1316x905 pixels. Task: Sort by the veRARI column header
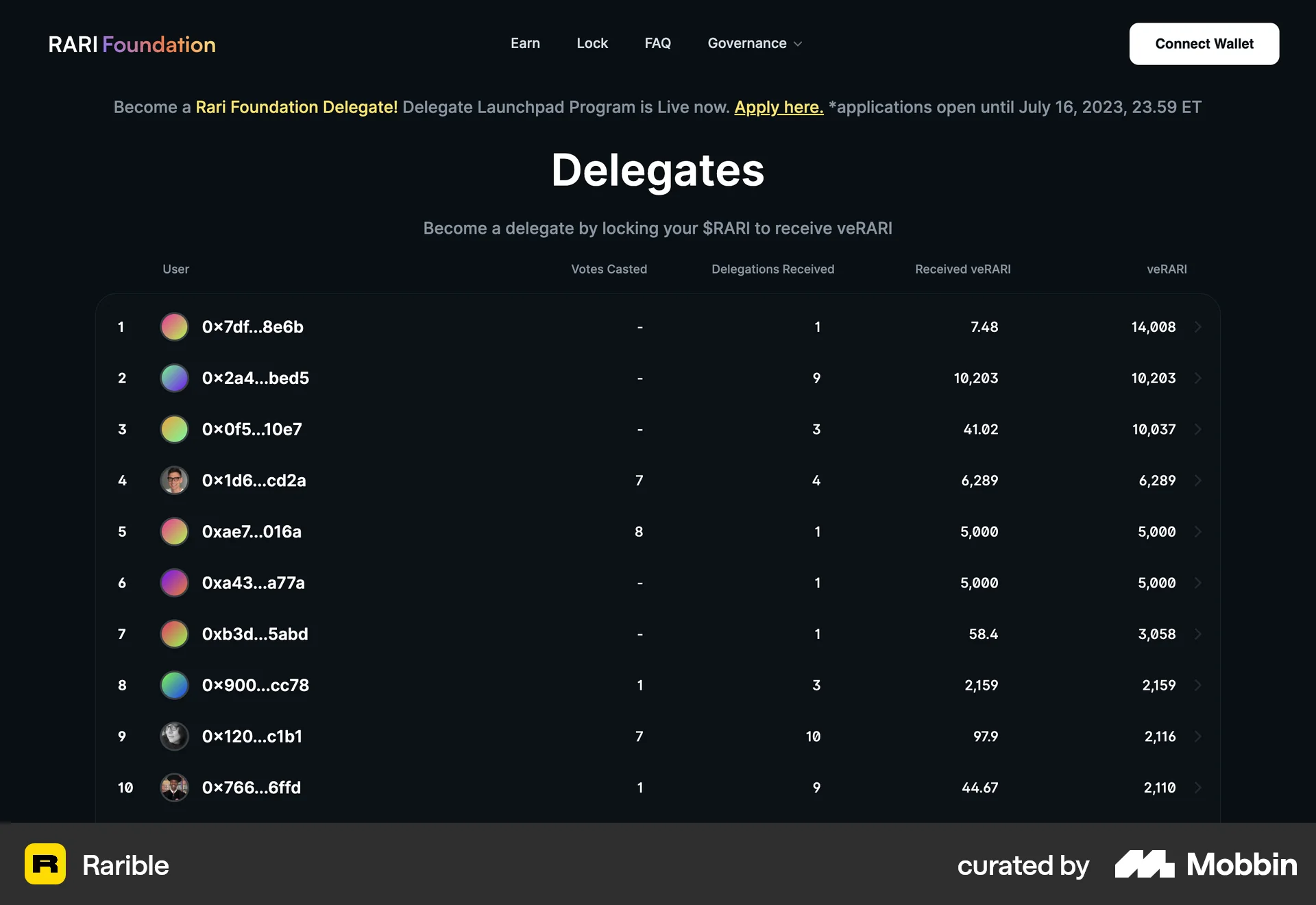(x=1167, y=269)
